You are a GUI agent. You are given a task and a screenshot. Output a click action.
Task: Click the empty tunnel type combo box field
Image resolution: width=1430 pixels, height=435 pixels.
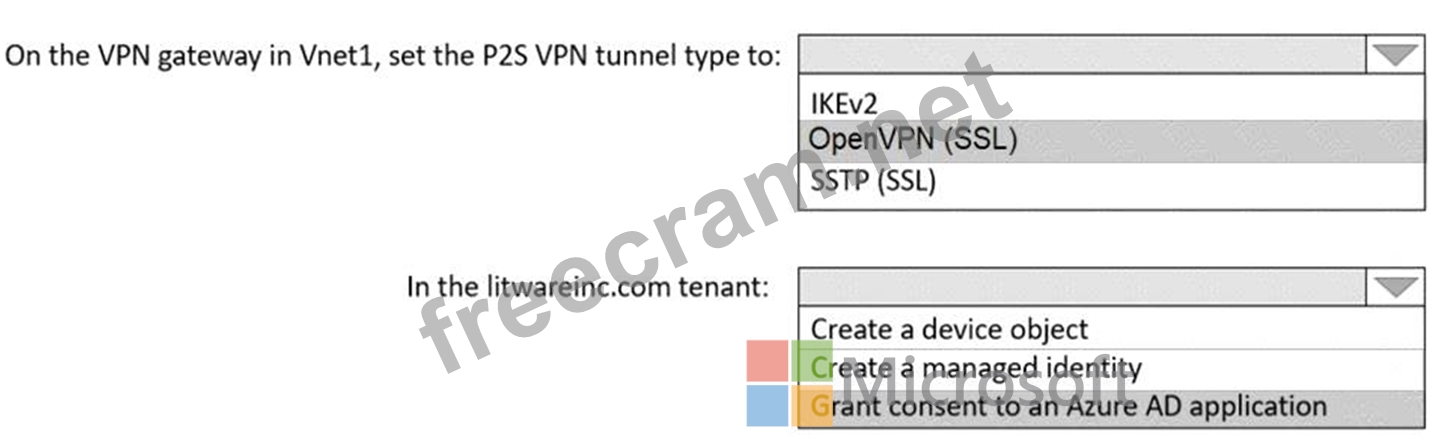click(1082, 55)
